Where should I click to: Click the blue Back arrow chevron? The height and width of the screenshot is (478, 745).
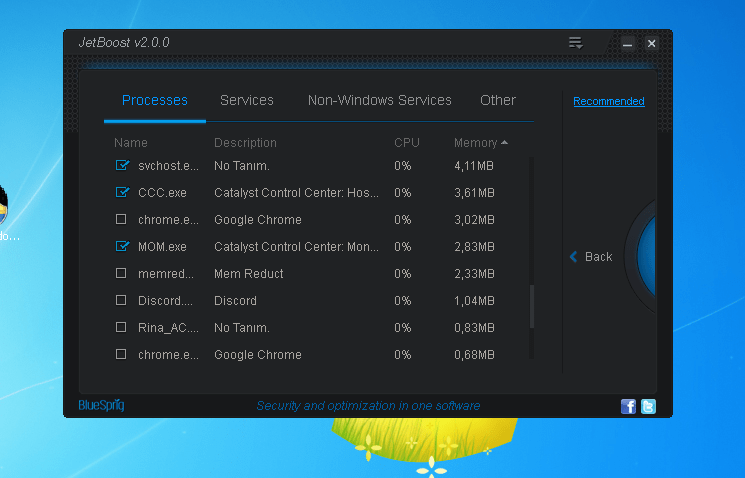[573, 257]
